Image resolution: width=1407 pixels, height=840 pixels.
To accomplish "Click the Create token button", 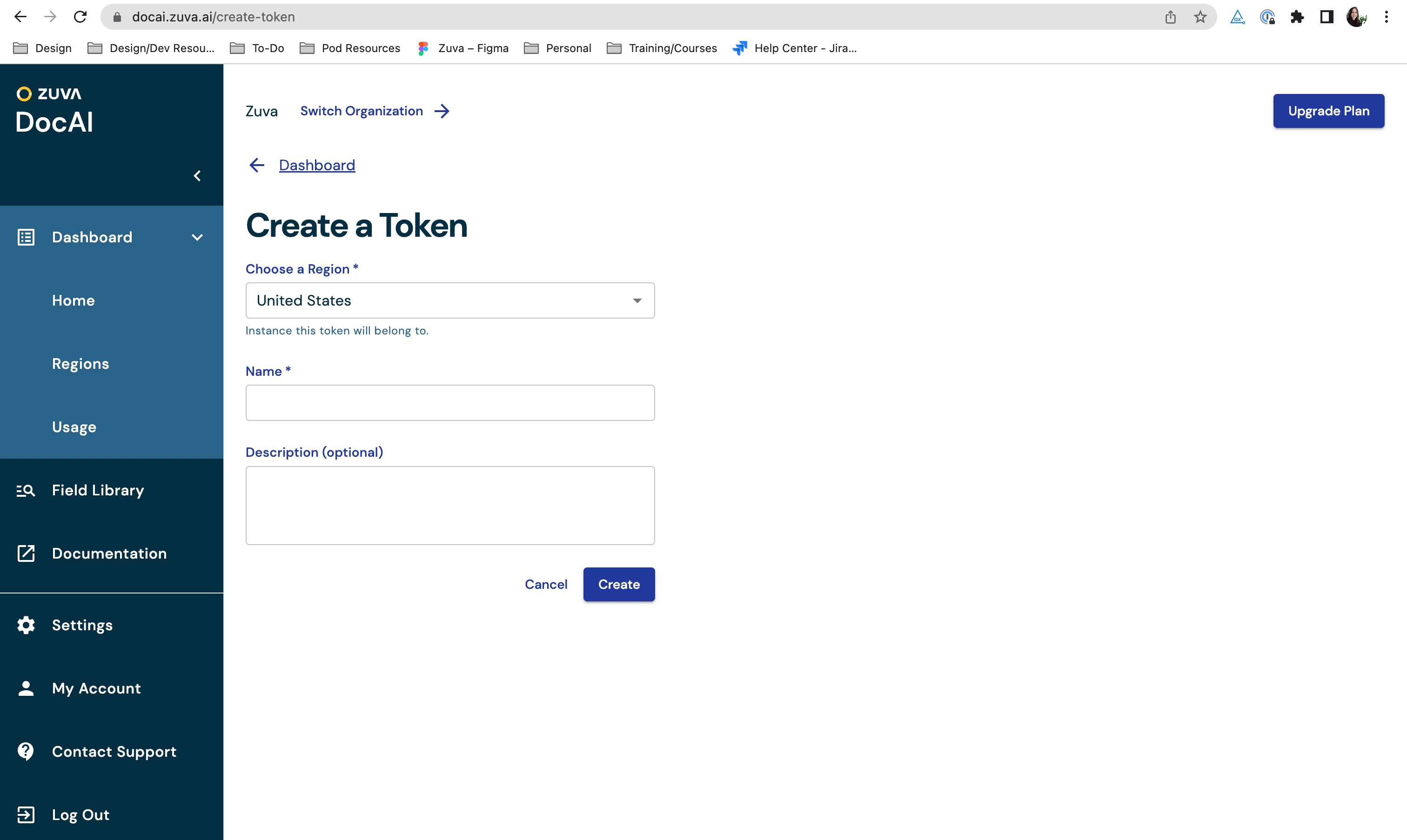I will point(619,585).
